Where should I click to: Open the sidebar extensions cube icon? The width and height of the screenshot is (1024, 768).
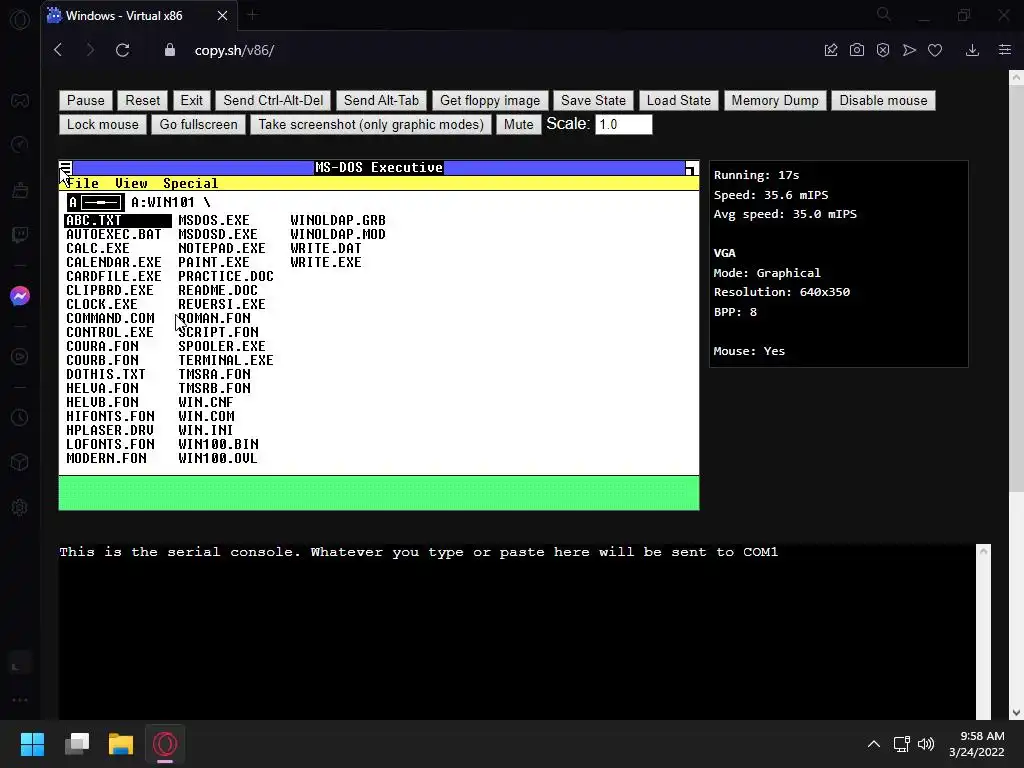point(20,462)
